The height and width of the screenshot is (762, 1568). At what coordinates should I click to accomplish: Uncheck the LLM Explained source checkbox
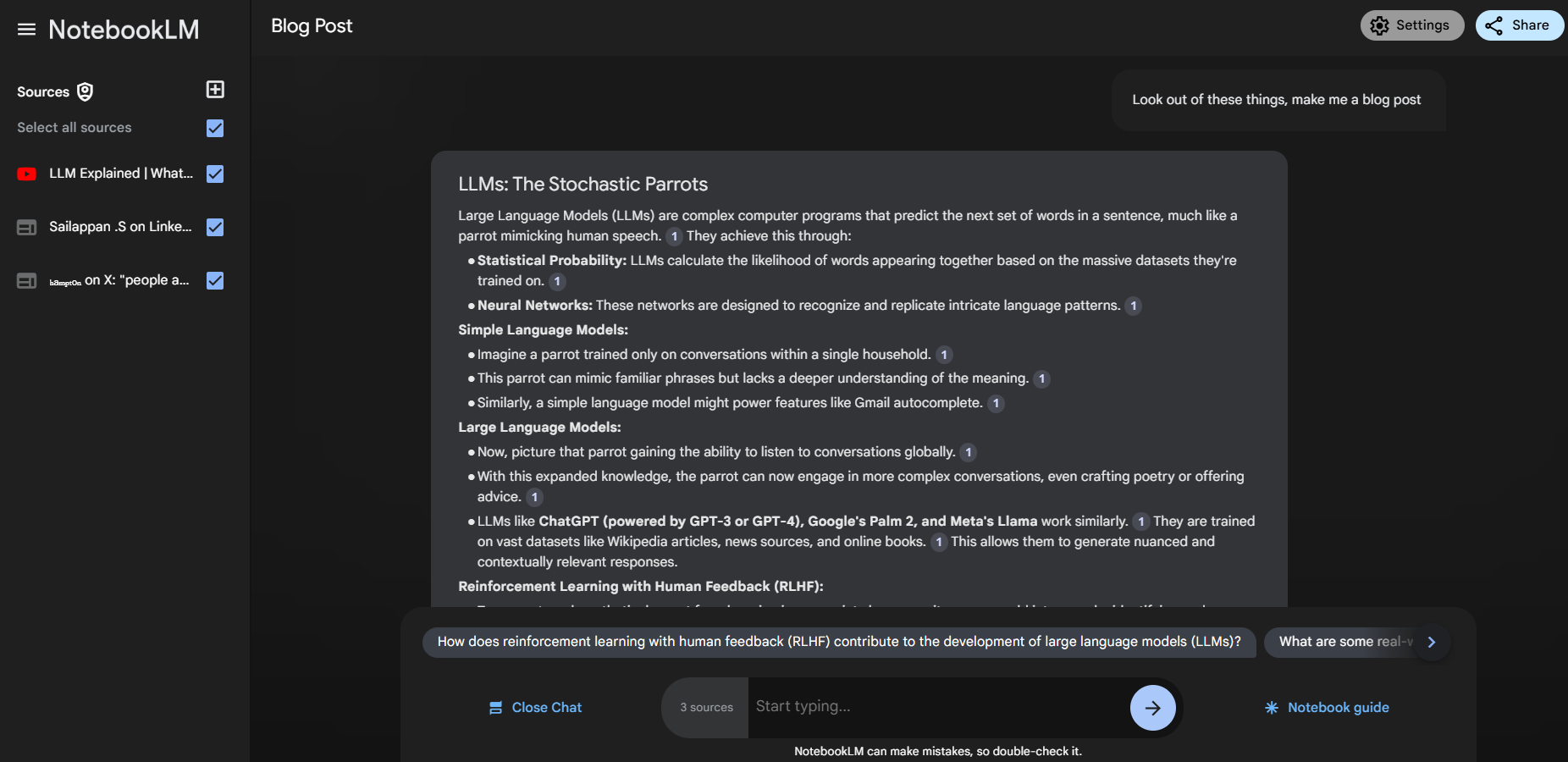coord(215,174)
